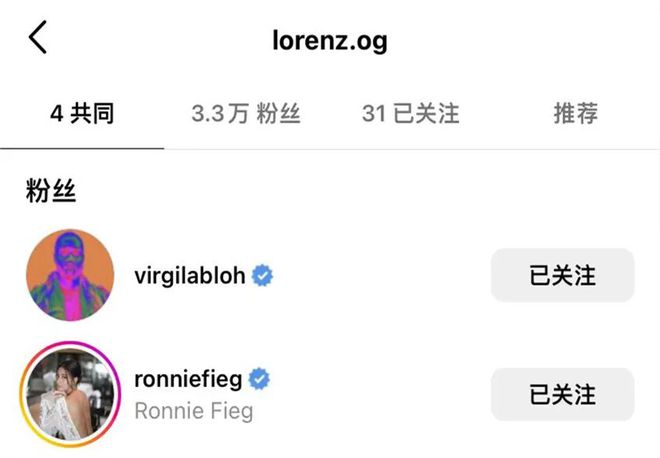Viewport: 660px width, 458px height.
Task: Open the 31 已关注 tab
Action: click(x=411, y=114)
